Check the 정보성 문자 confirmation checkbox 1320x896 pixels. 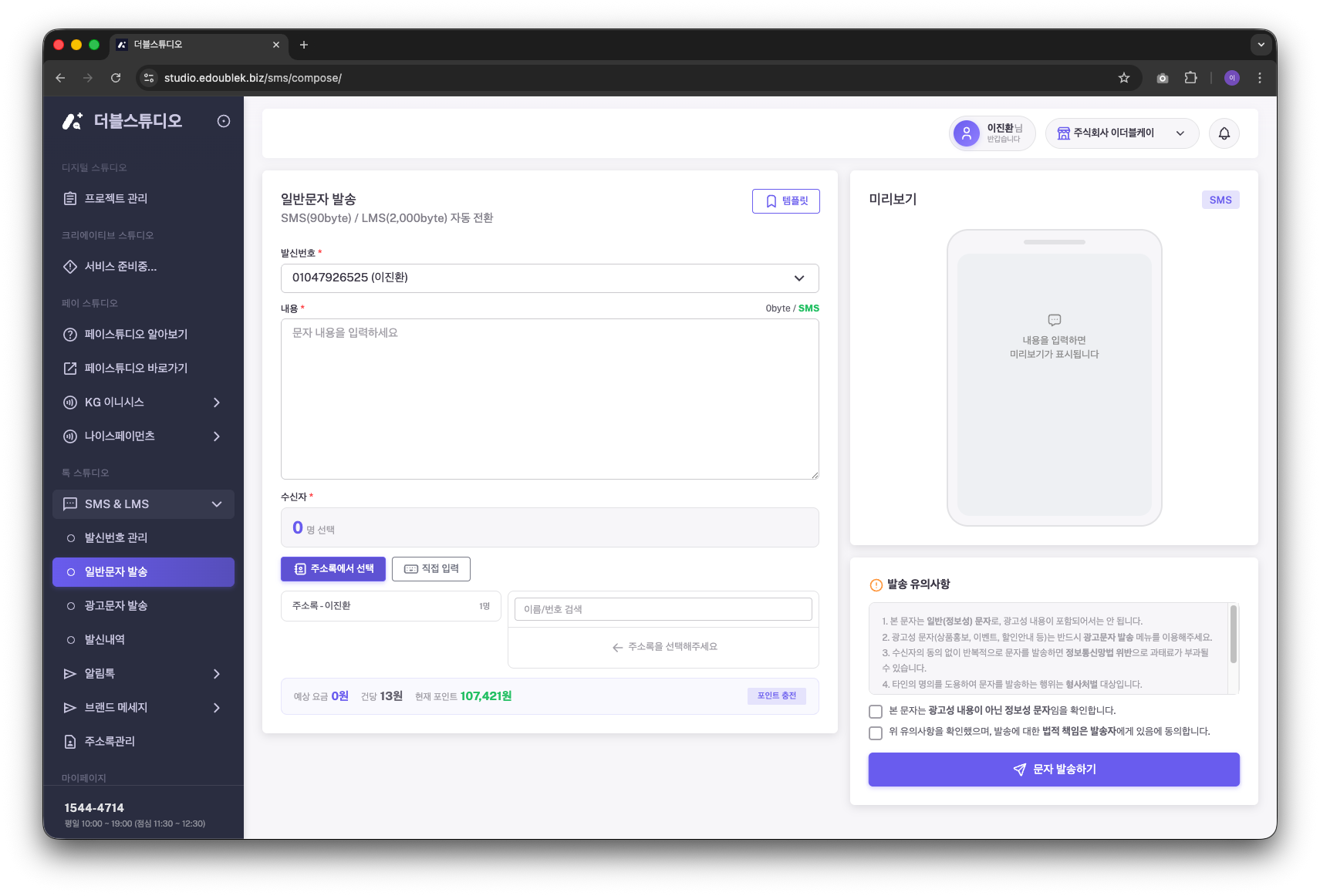click(876, 711)
